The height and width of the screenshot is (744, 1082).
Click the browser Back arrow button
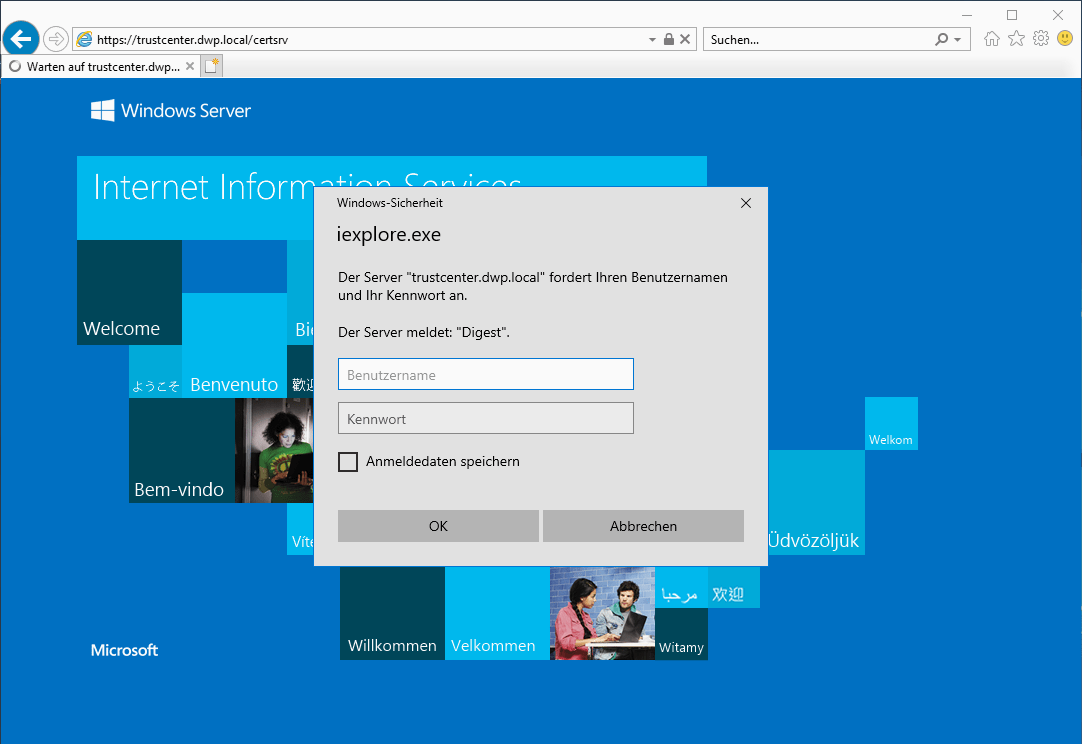[x=21, y=39]
